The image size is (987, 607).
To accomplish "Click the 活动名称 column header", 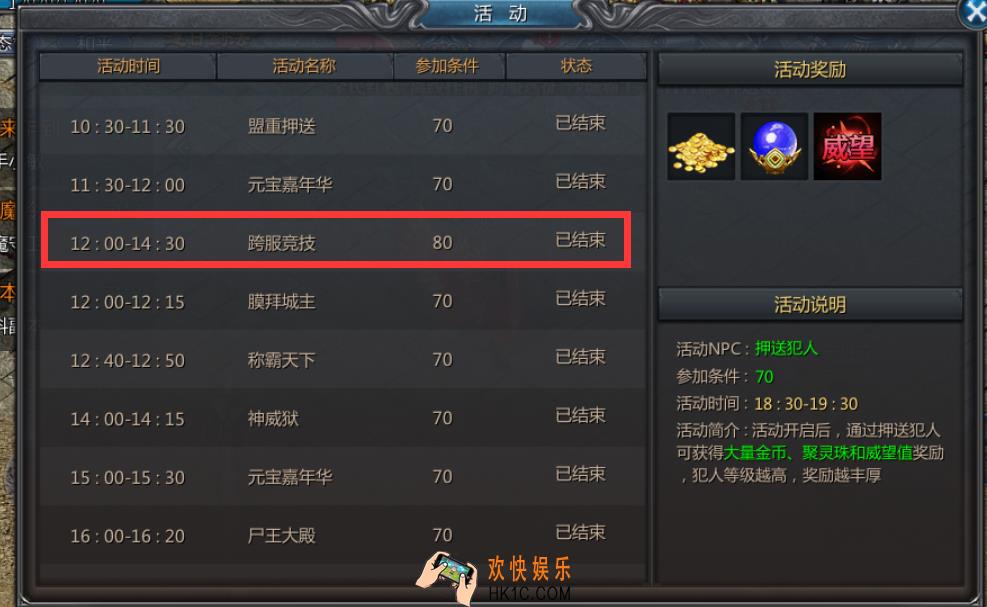I will (305, 66).
